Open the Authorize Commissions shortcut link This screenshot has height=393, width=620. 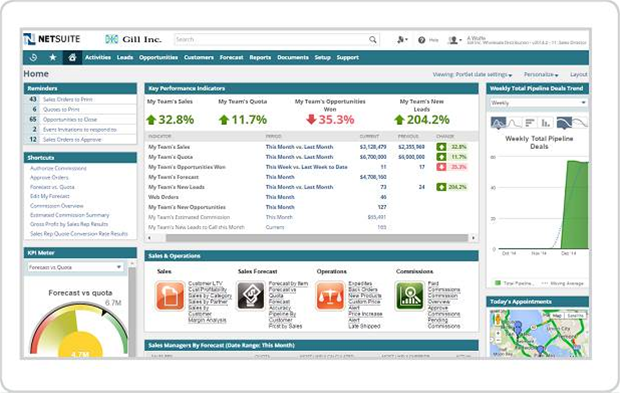click(58, 168)
